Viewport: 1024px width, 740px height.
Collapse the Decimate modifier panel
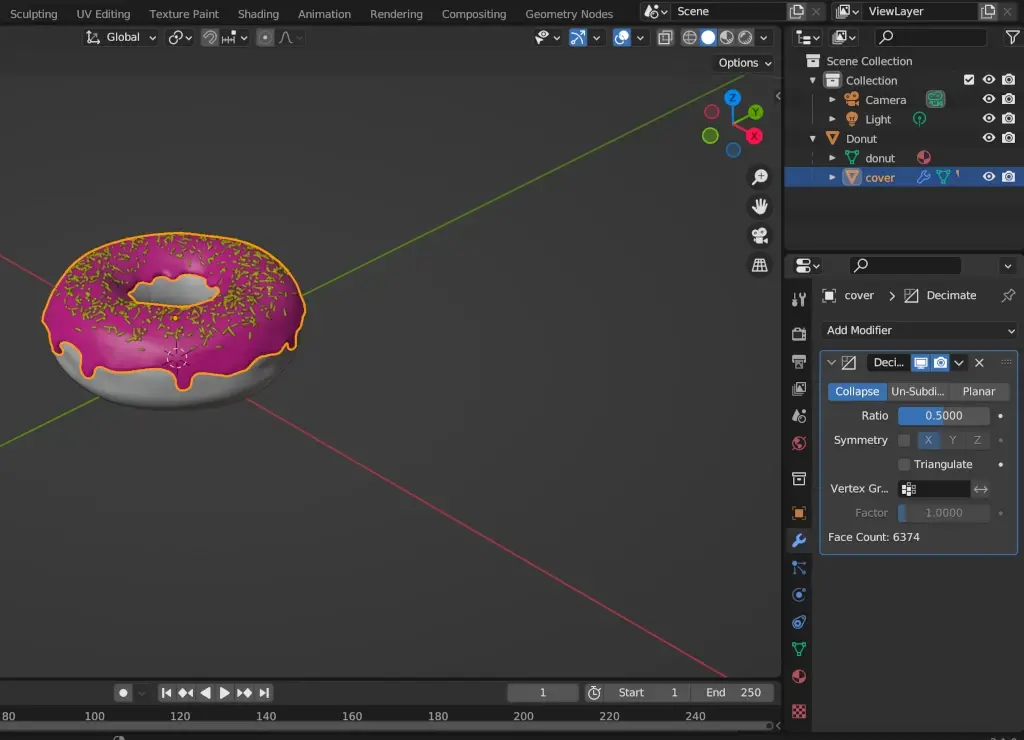tap(831, 362)
